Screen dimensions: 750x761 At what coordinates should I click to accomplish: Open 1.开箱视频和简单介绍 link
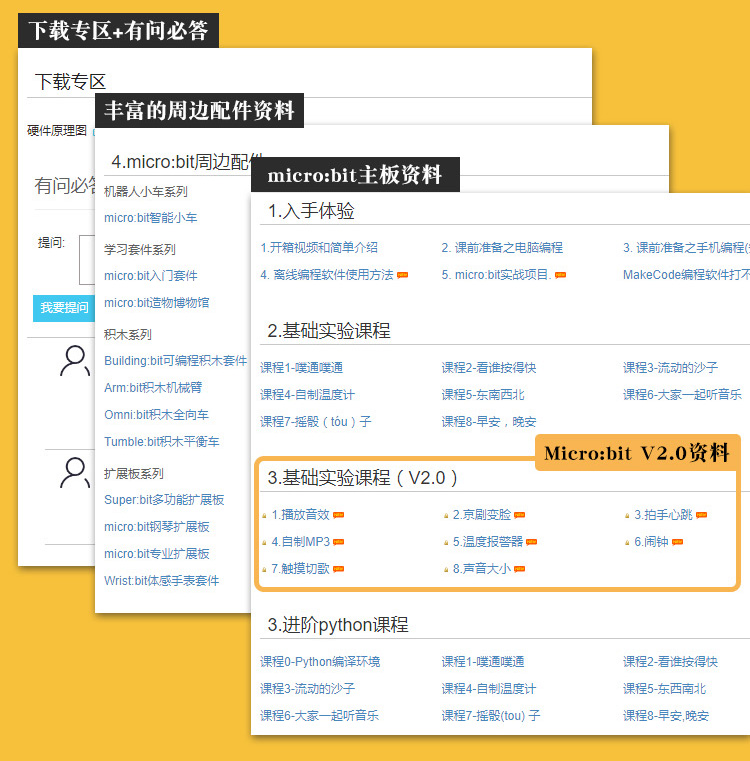(x=319, y=248)
